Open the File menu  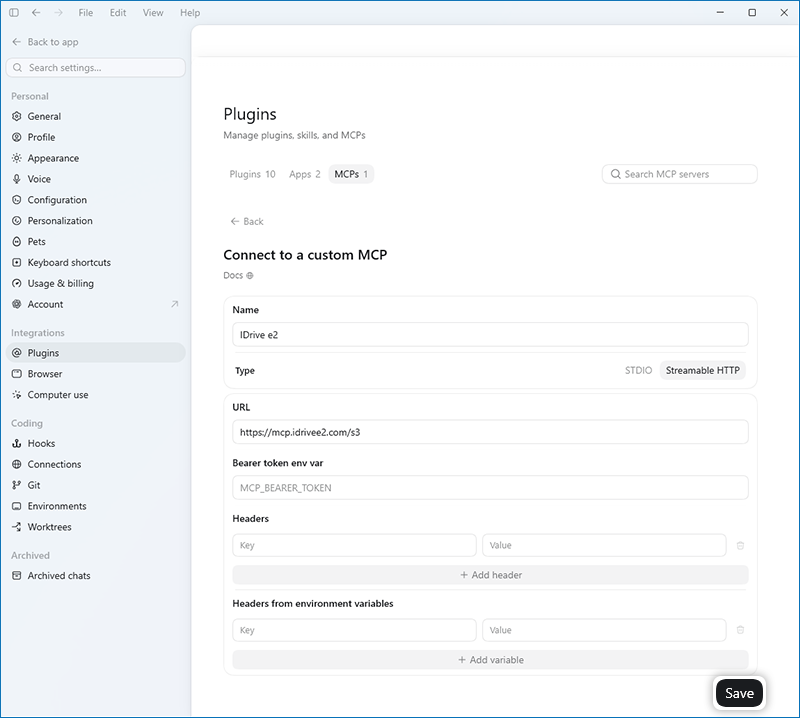(x=86, y=13)
